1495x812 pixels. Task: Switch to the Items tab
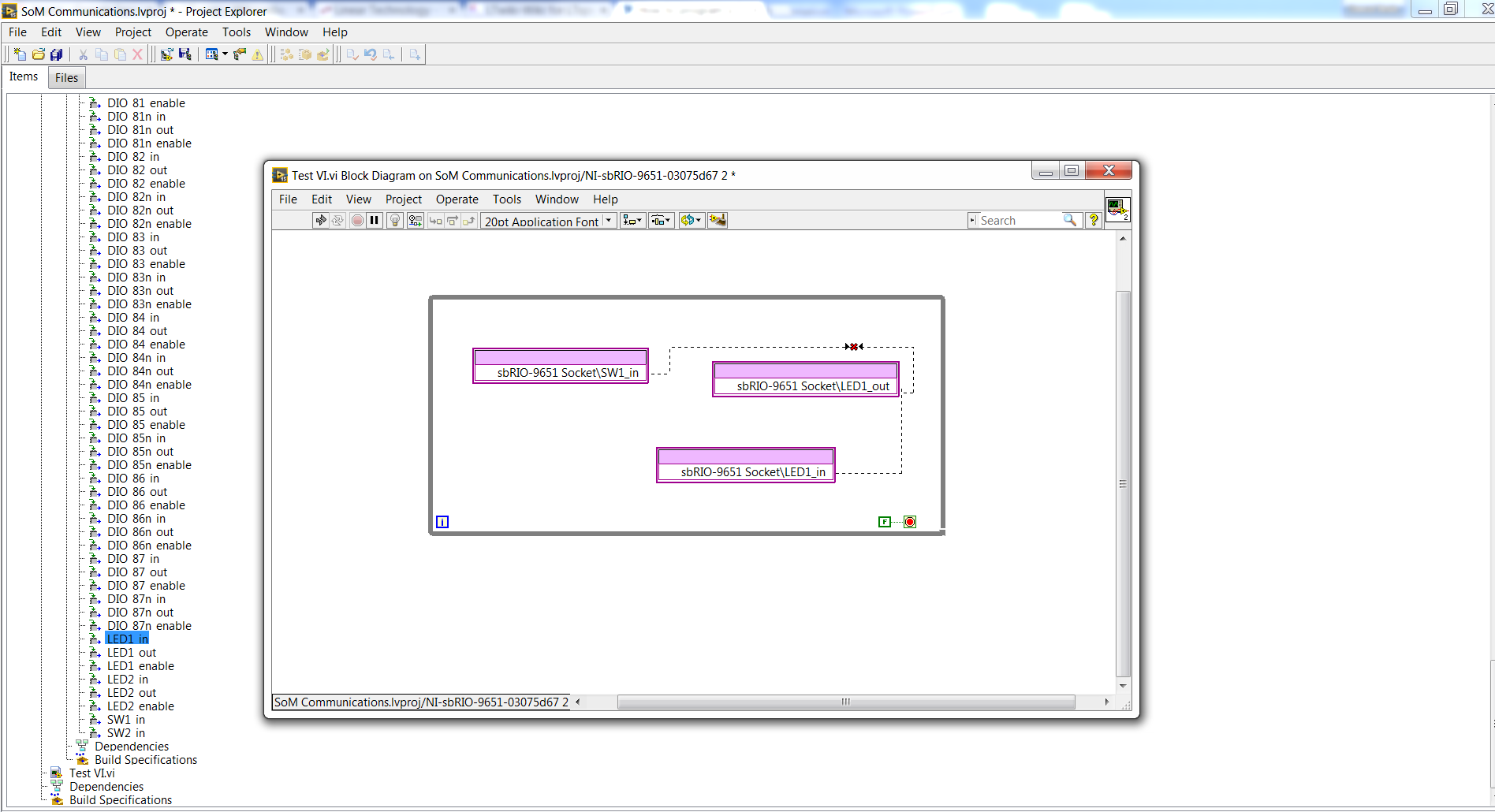(x=24, y=76)
